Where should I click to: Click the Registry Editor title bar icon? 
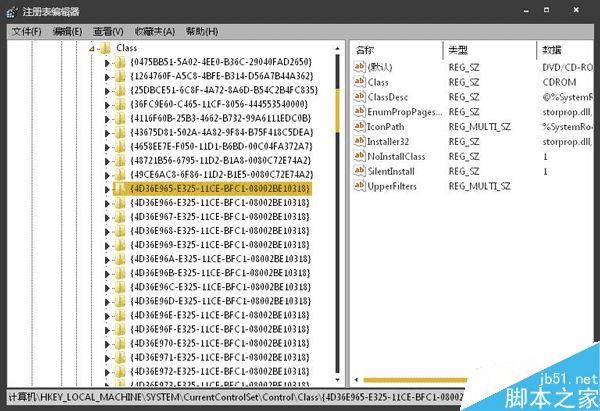click(11, 12)
